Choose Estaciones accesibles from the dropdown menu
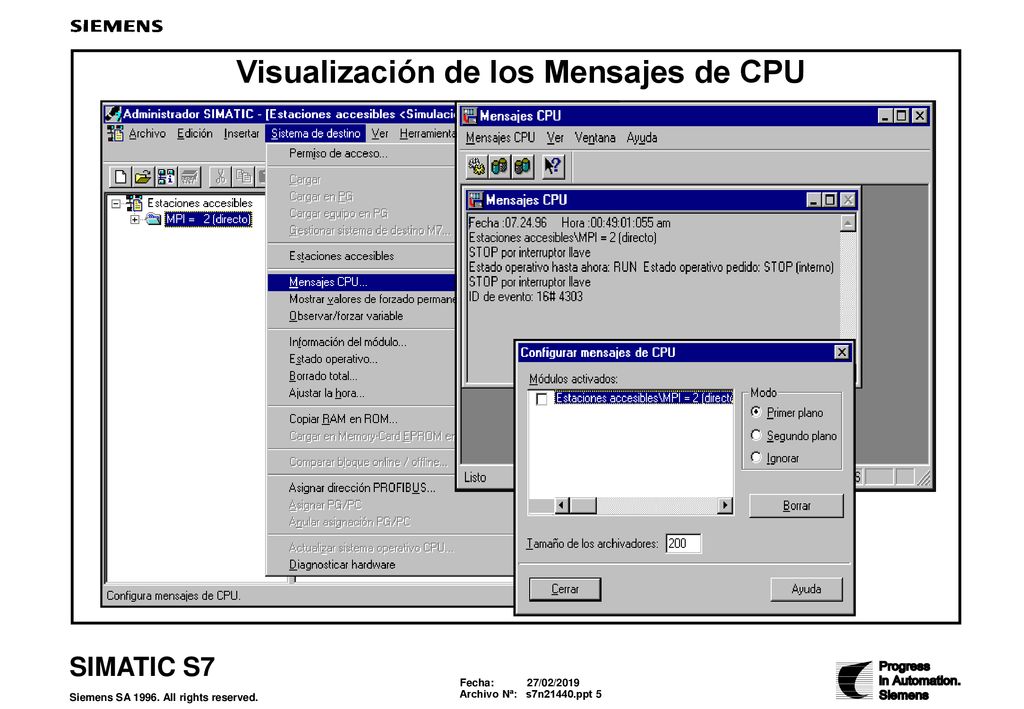Screen dimensions: 1024x709 (360, 256)
